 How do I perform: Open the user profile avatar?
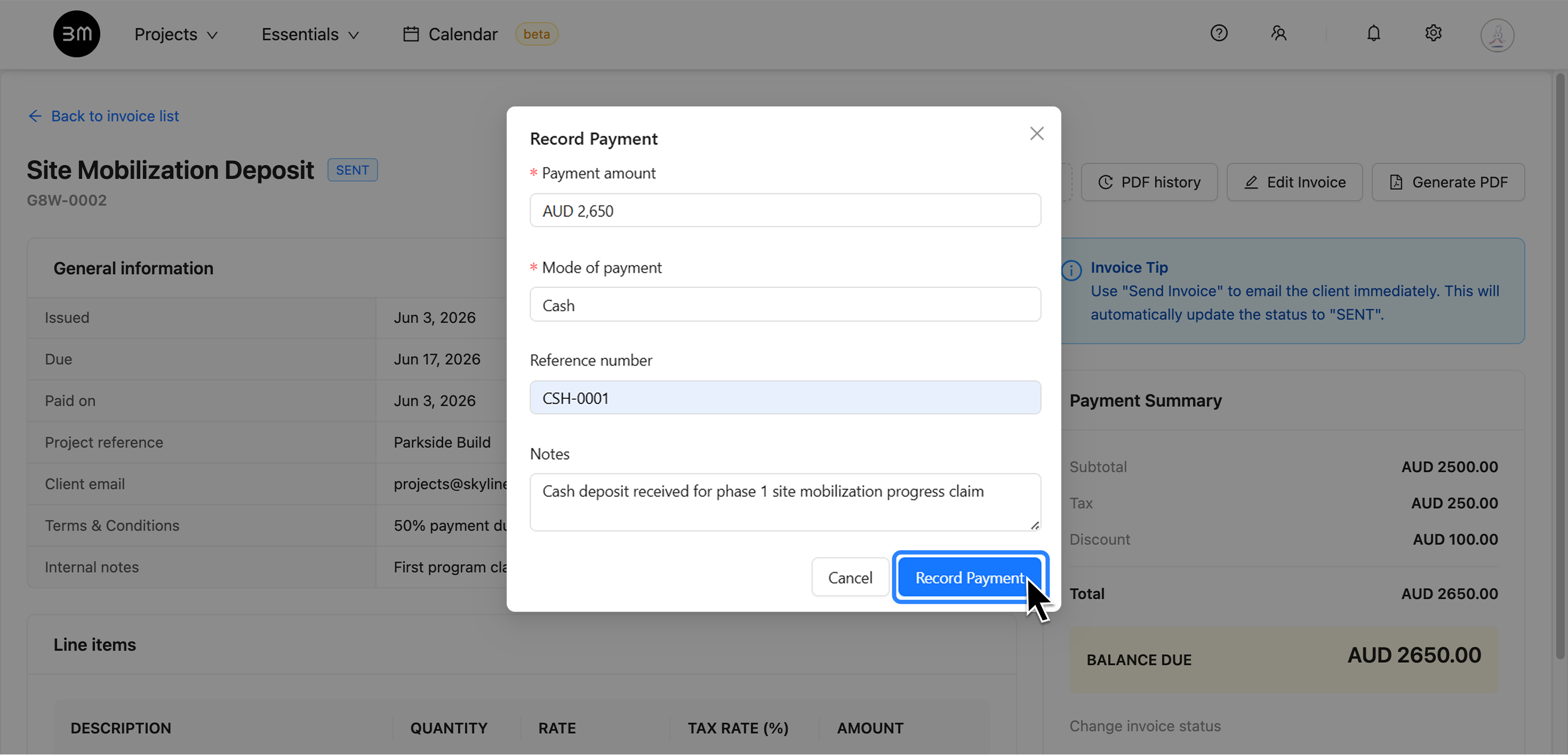point(1497,35)
